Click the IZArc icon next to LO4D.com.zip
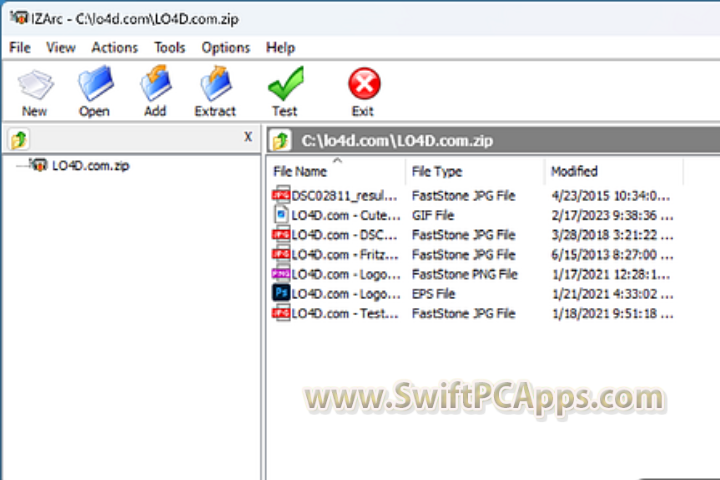The width and height of the screenshot is (720, 480). [x=39, y=164]
